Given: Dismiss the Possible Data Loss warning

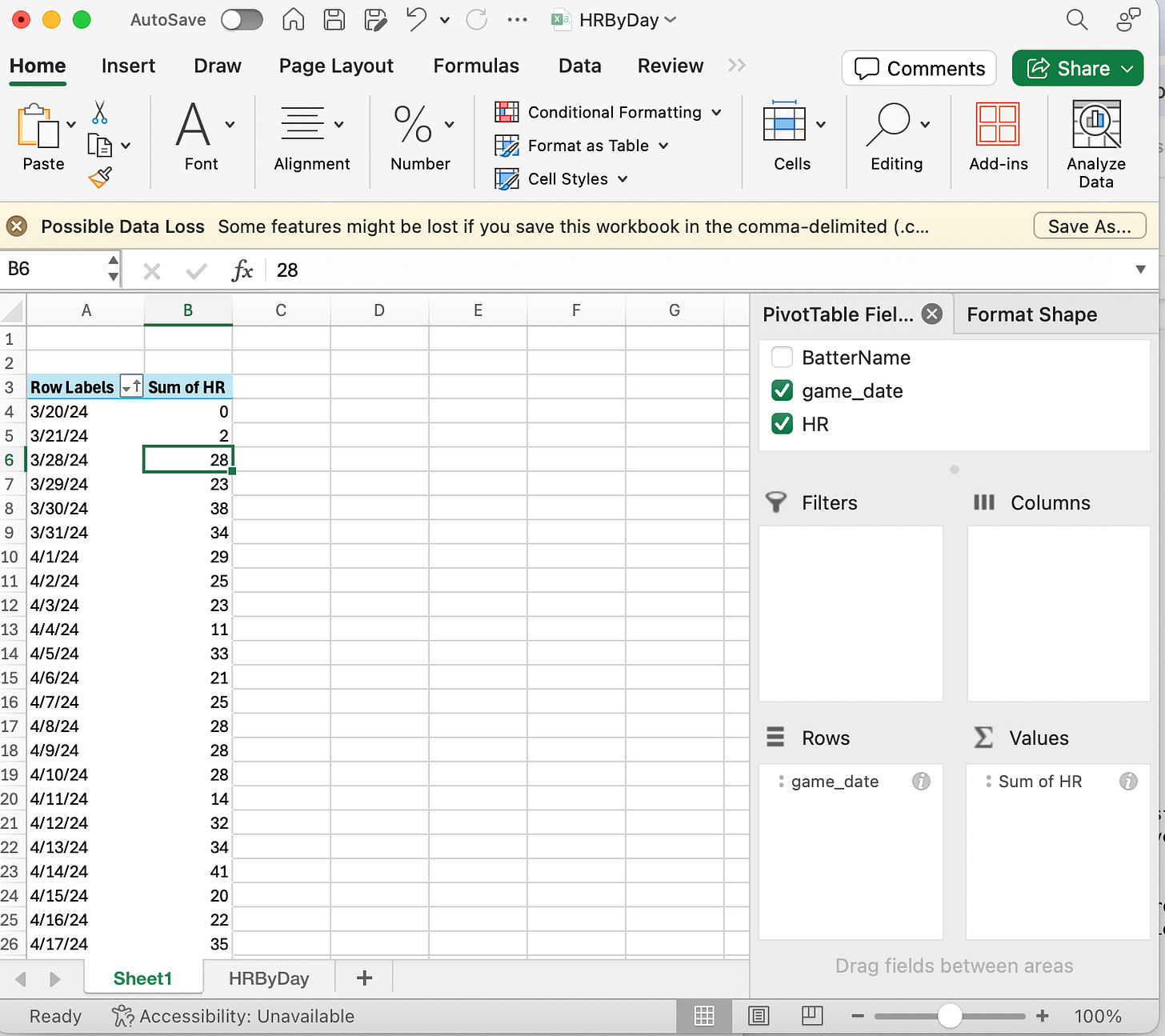Looking at the screenshot, I should pos(17,226).
